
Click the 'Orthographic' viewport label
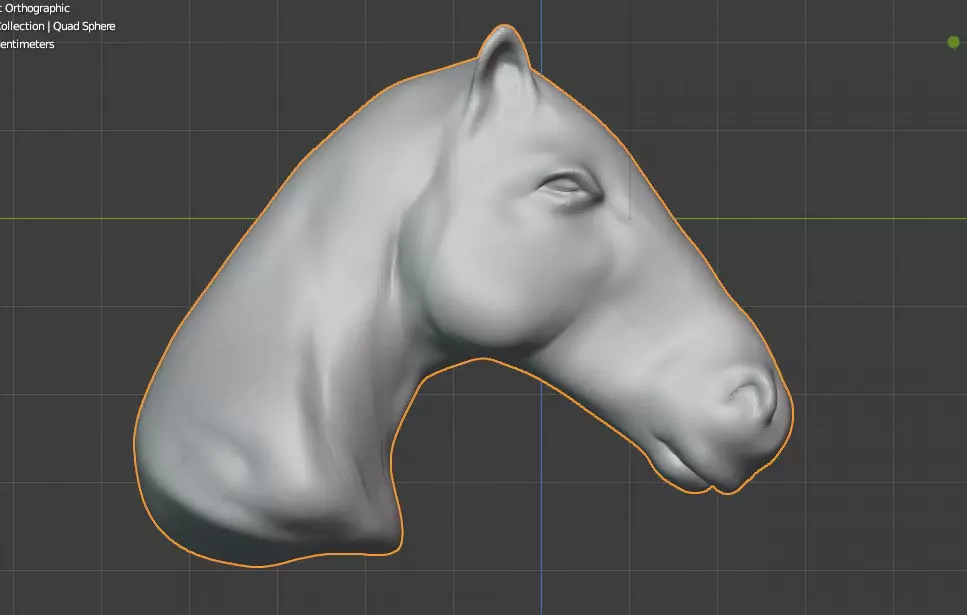37,9
